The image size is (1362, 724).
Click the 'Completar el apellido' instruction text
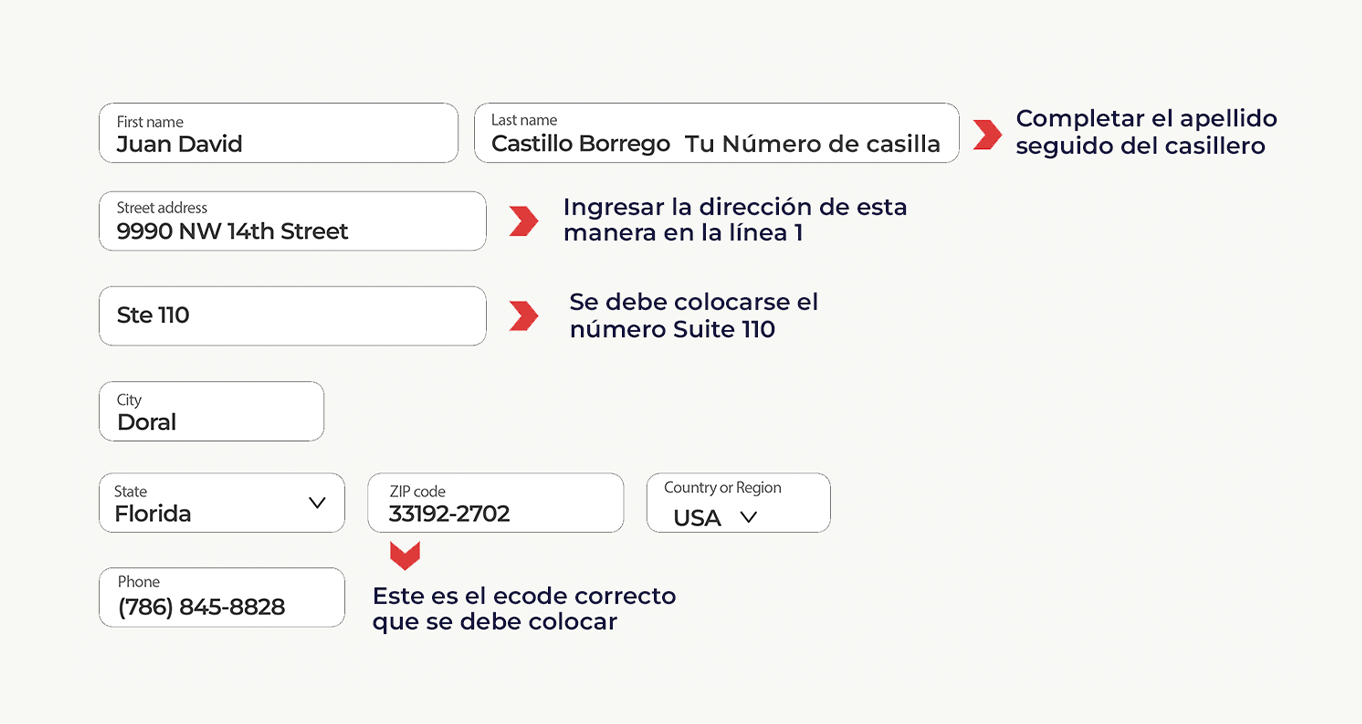tap(1146, 132)
